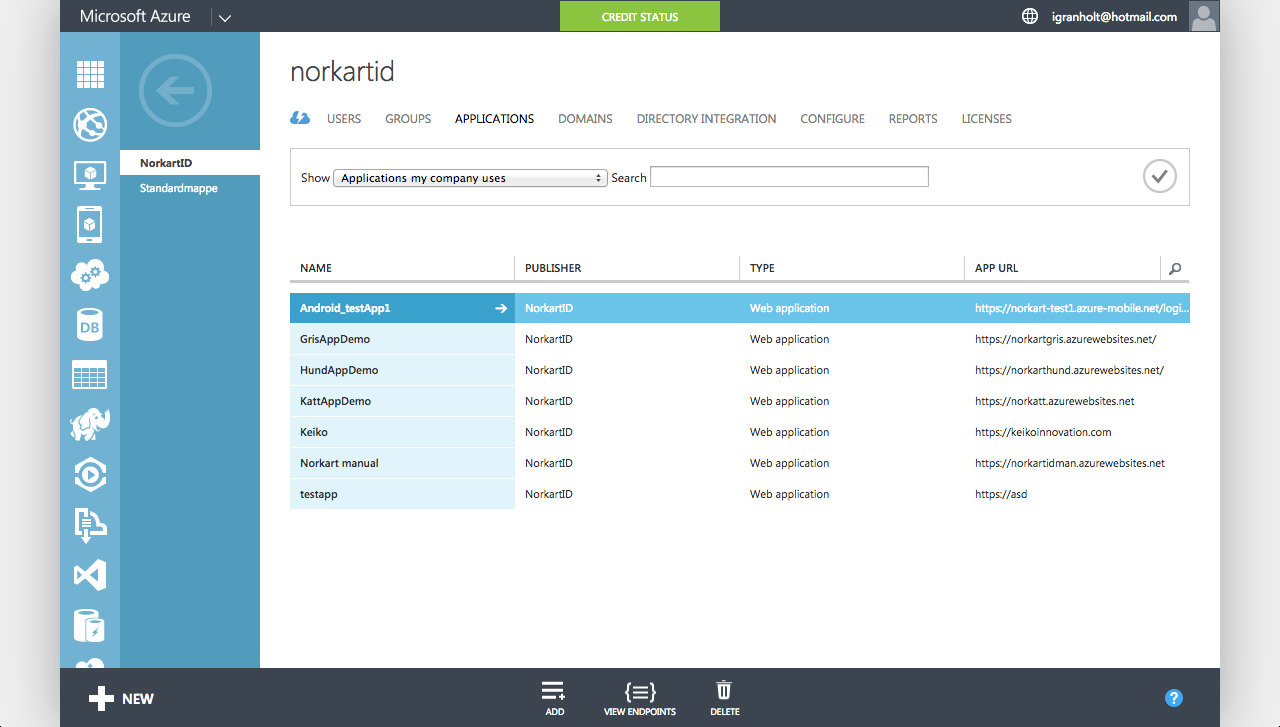
Task: Open the Websites globe icon in sidebar
Action: pos(90,125)
